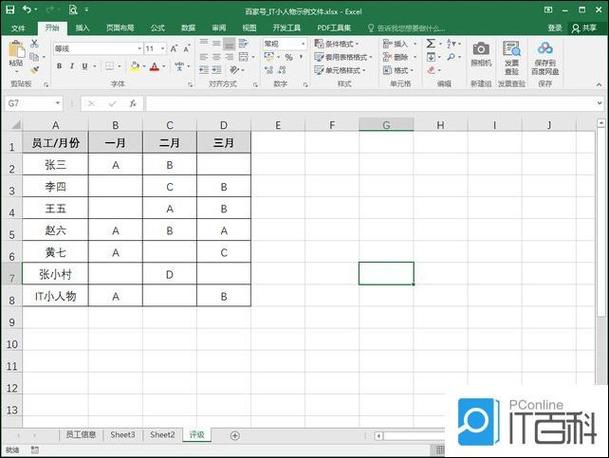Click the Decrease Font Size icon
Image resolution: width=609 pixels, height=458 pixels.
click(187, 49)
